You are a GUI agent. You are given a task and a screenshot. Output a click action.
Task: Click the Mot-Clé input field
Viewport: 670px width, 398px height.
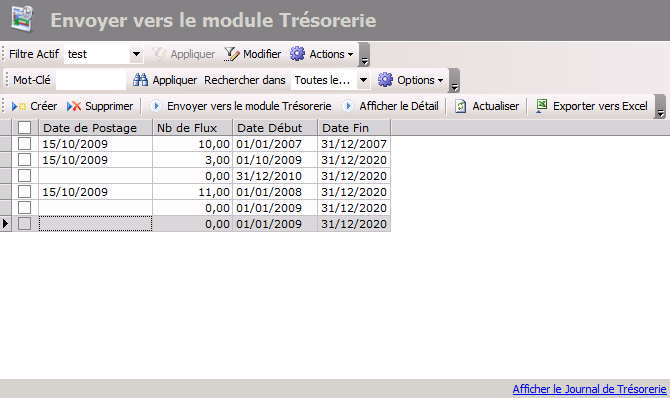click(x=91, y=80)
